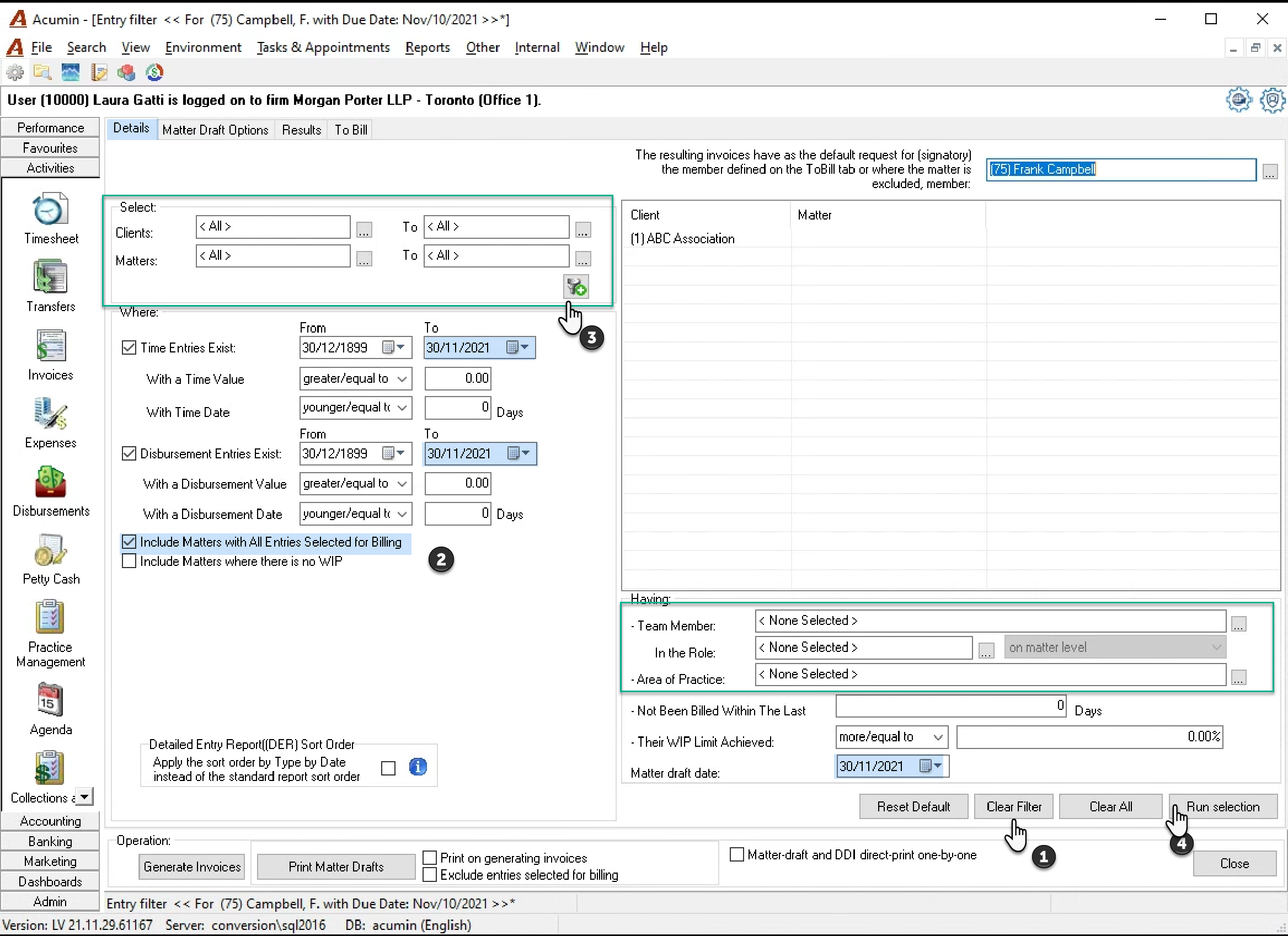Click the Generate Invoices button

pos(192,867)
